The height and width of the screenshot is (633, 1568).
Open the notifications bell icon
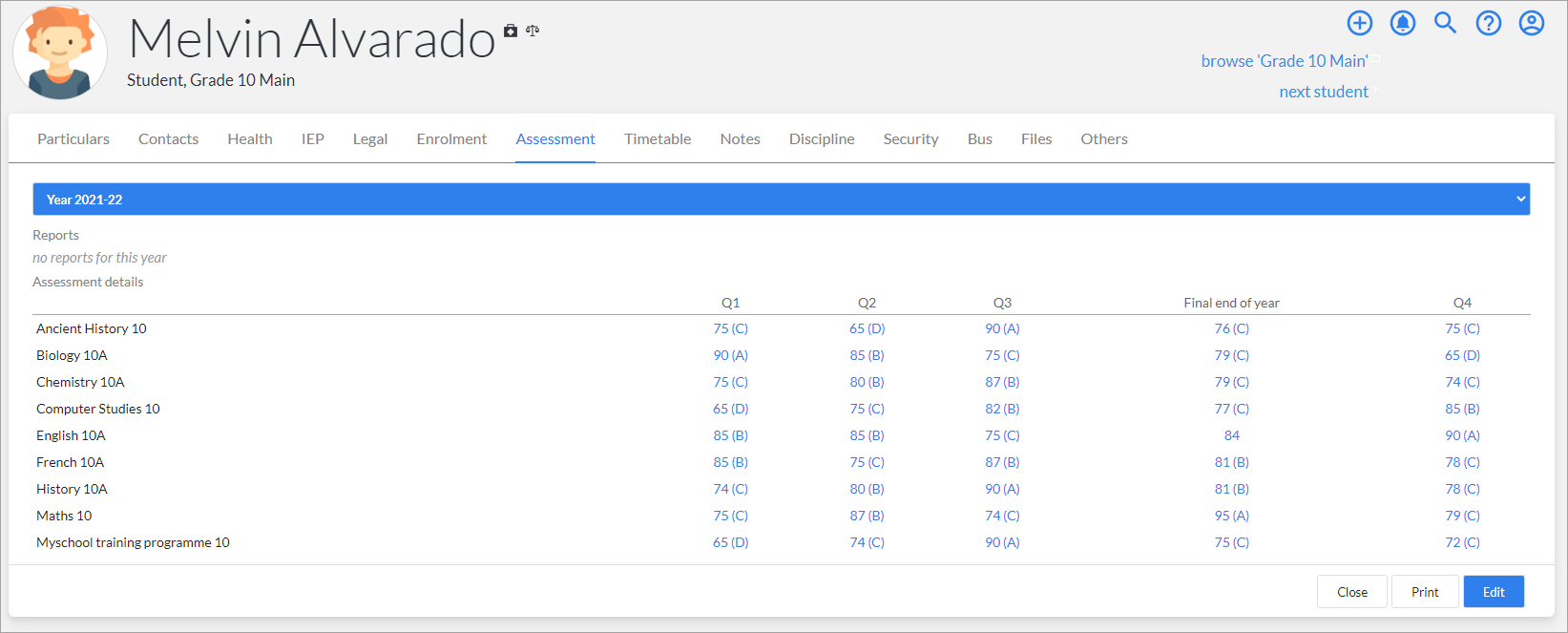tap(1403, 23)
